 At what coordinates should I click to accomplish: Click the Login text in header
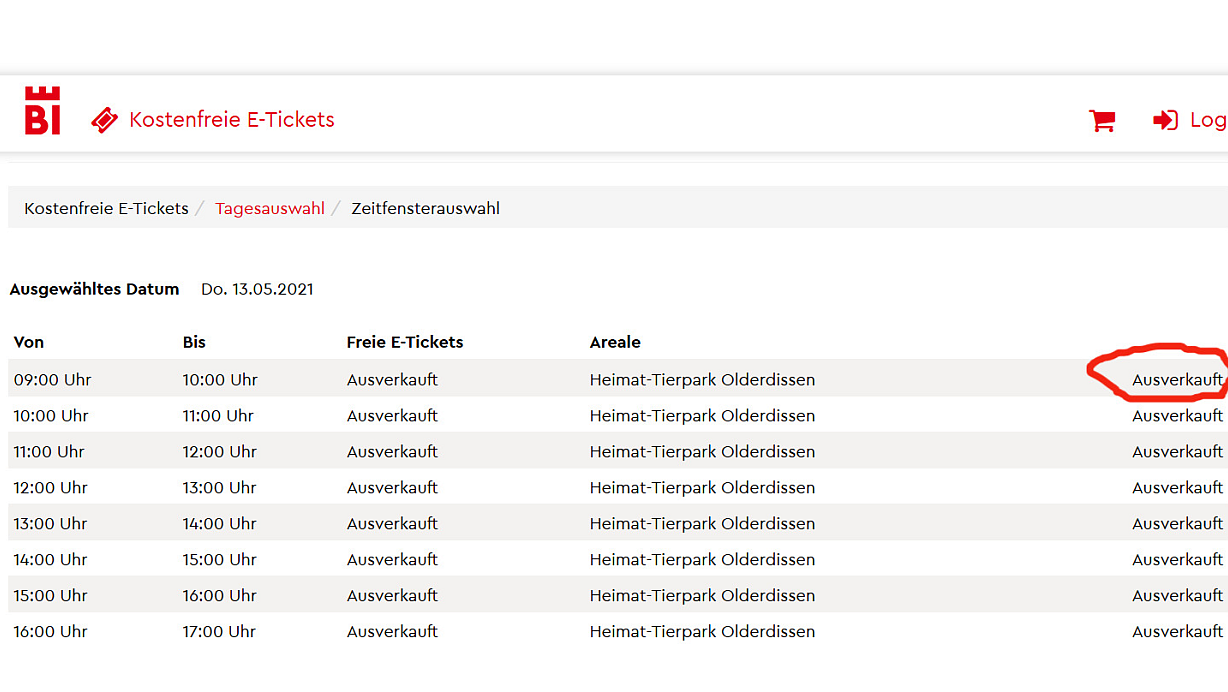(x=1207, y=120)
